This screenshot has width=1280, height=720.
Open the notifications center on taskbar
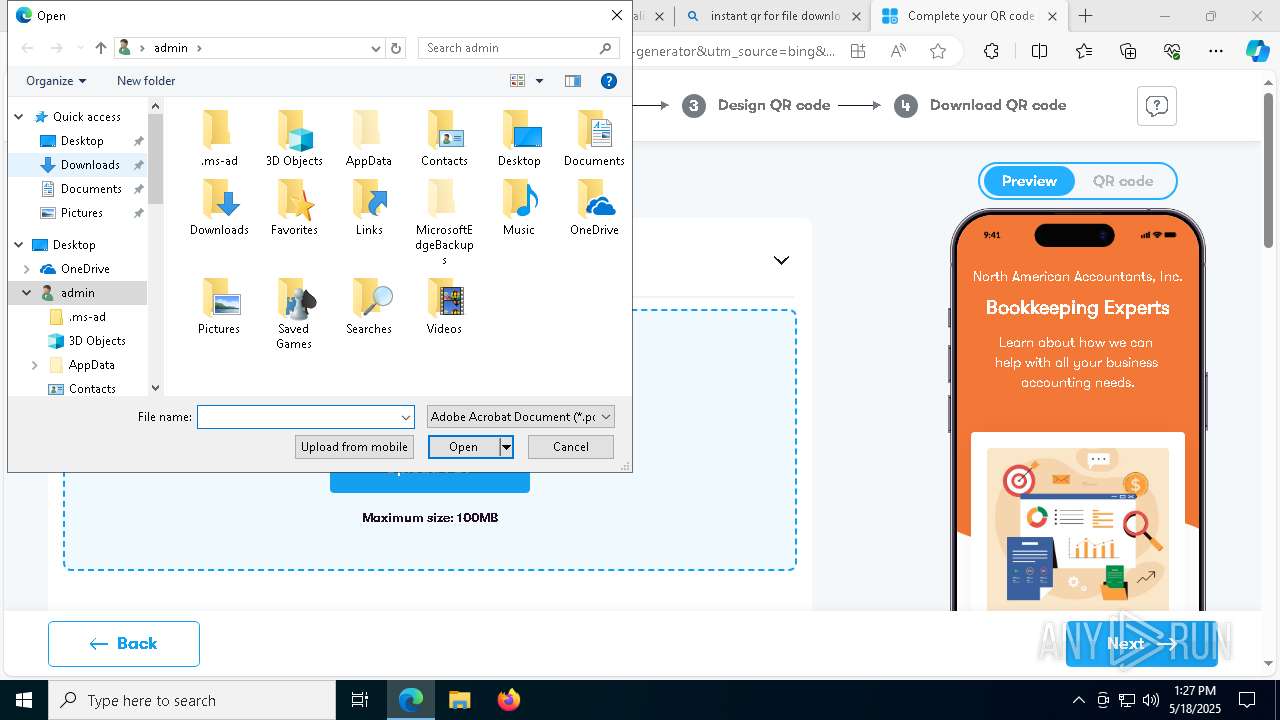1247,700
